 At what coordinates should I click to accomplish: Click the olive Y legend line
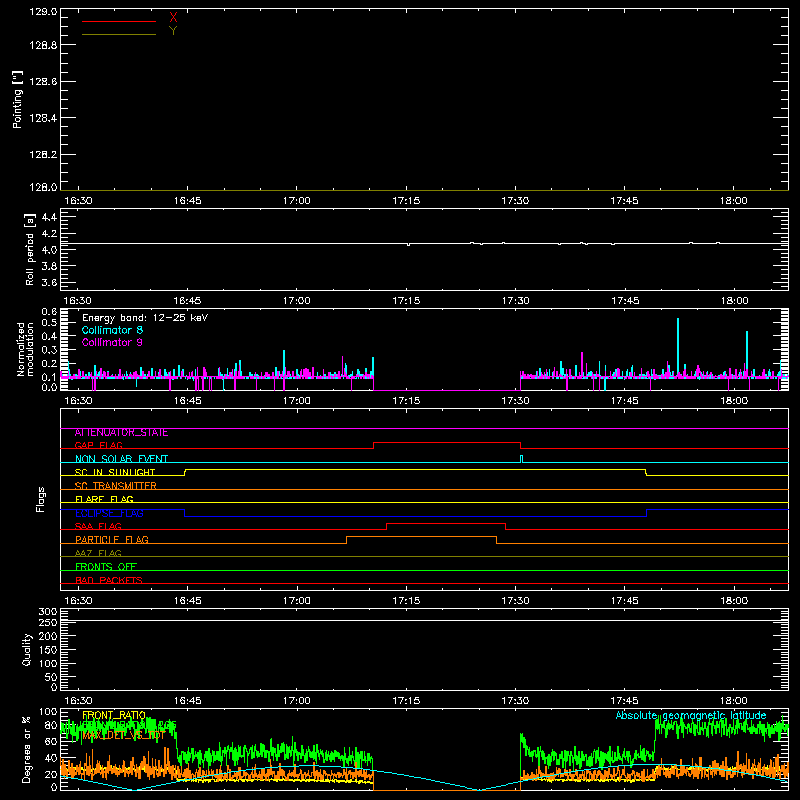(119, 34)
